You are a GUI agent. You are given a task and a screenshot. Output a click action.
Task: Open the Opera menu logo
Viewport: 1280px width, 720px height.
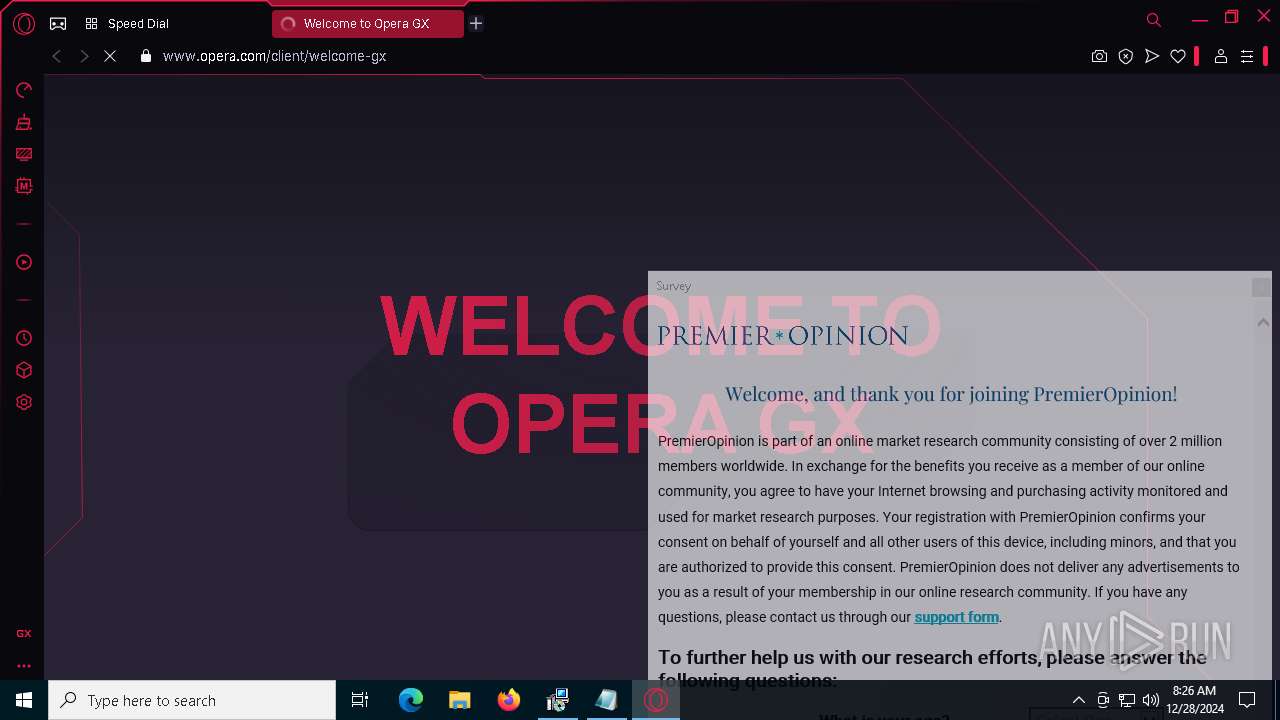tap(24, 24)
